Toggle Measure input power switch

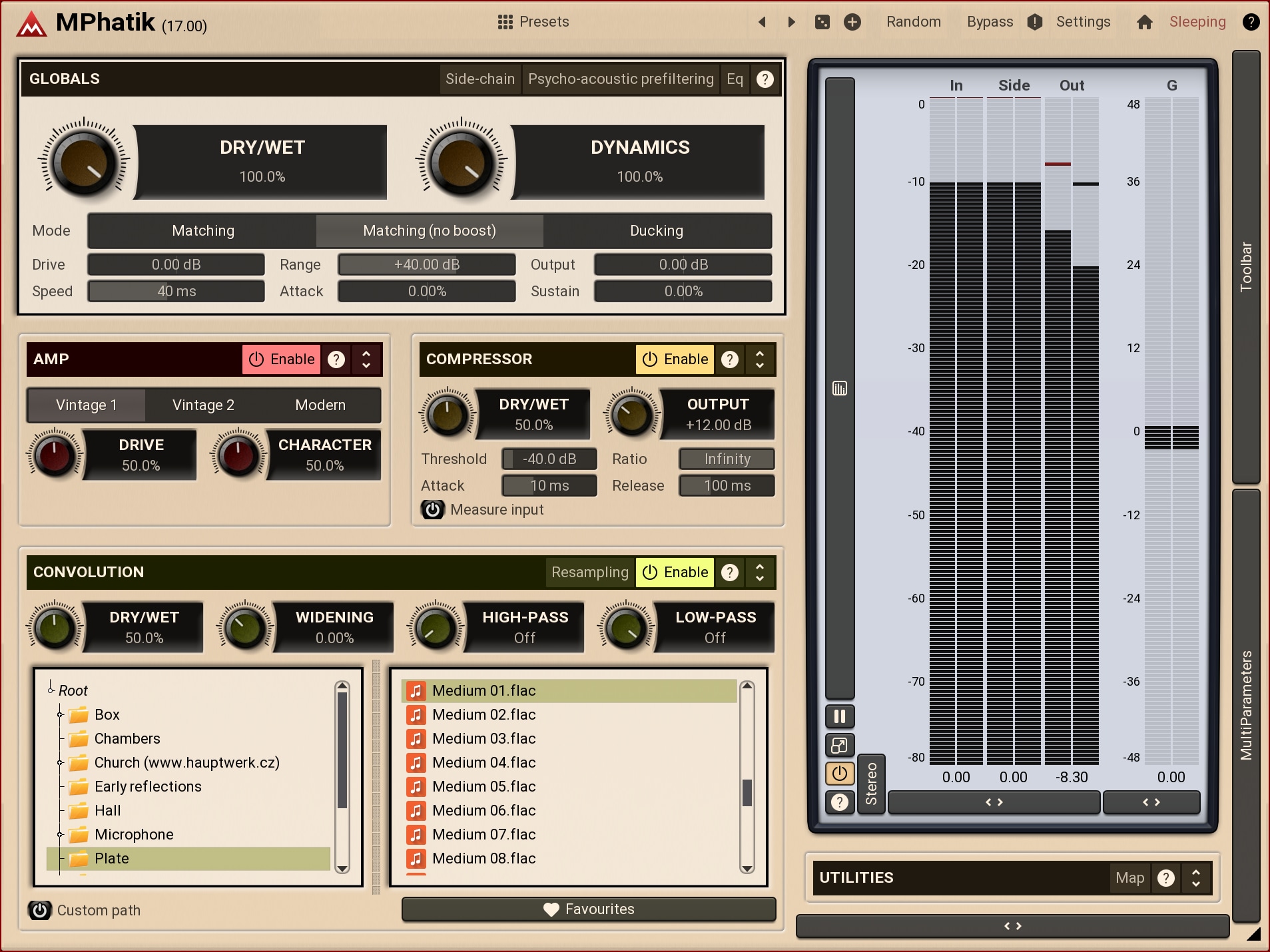coord(433,510)
